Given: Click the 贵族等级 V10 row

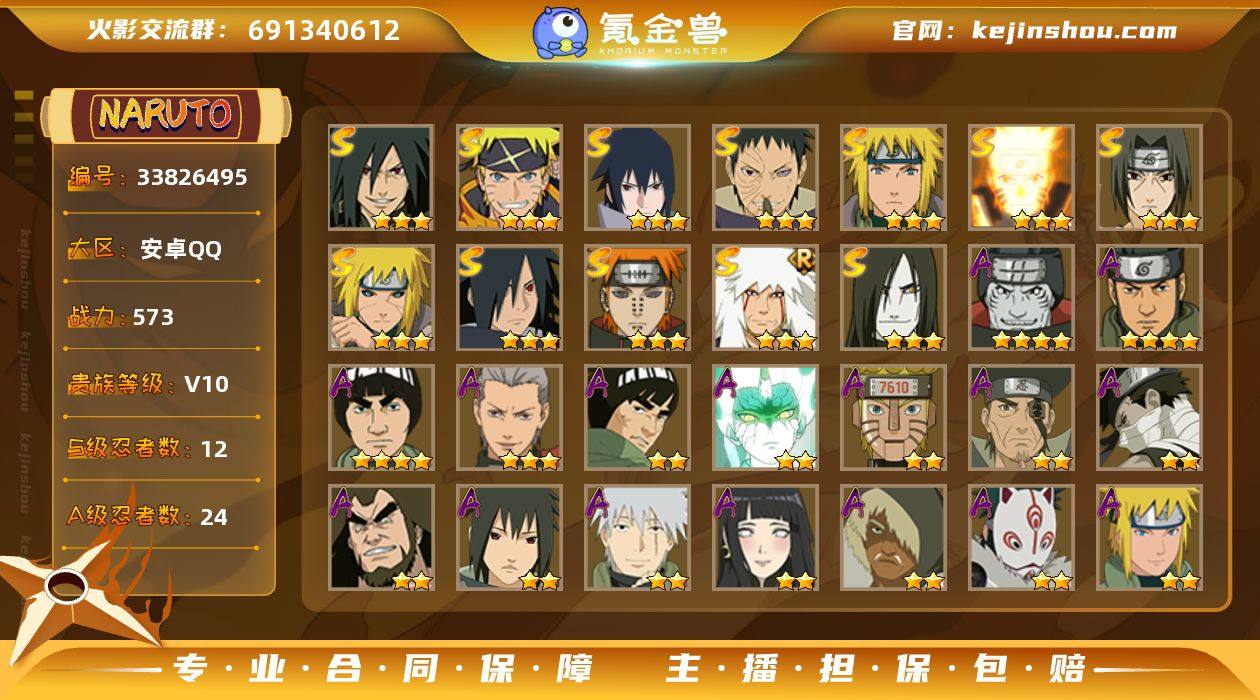Looking at the screenshot, I should [148, 384].
